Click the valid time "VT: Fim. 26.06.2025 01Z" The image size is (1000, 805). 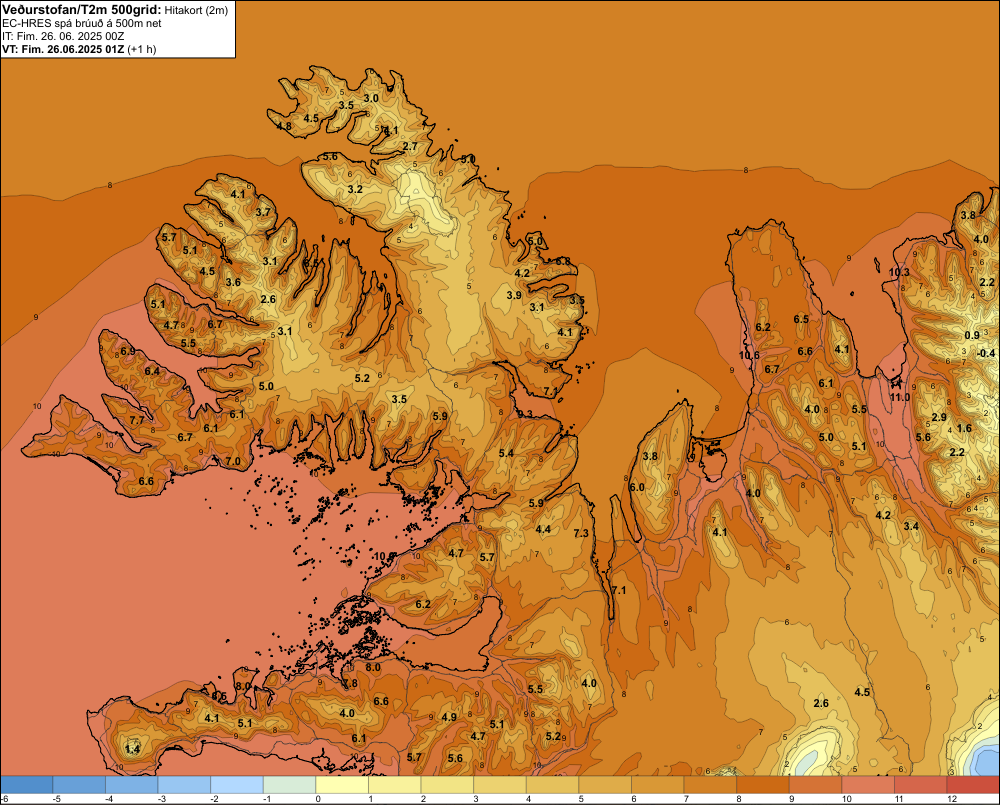click(63, 49)
